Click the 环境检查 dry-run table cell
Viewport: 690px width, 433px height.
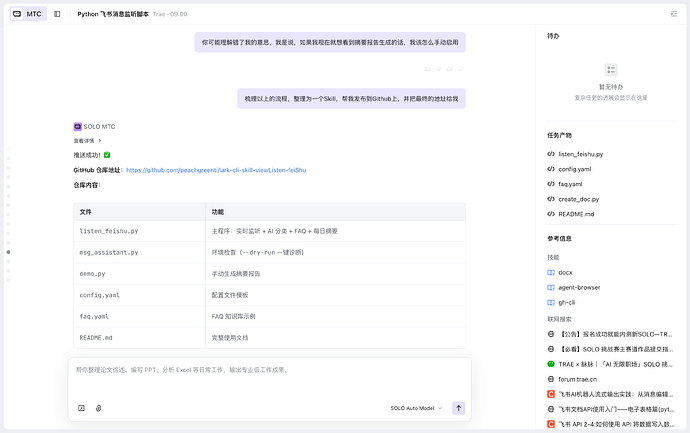pyautogui.click(x=335, y=252)
